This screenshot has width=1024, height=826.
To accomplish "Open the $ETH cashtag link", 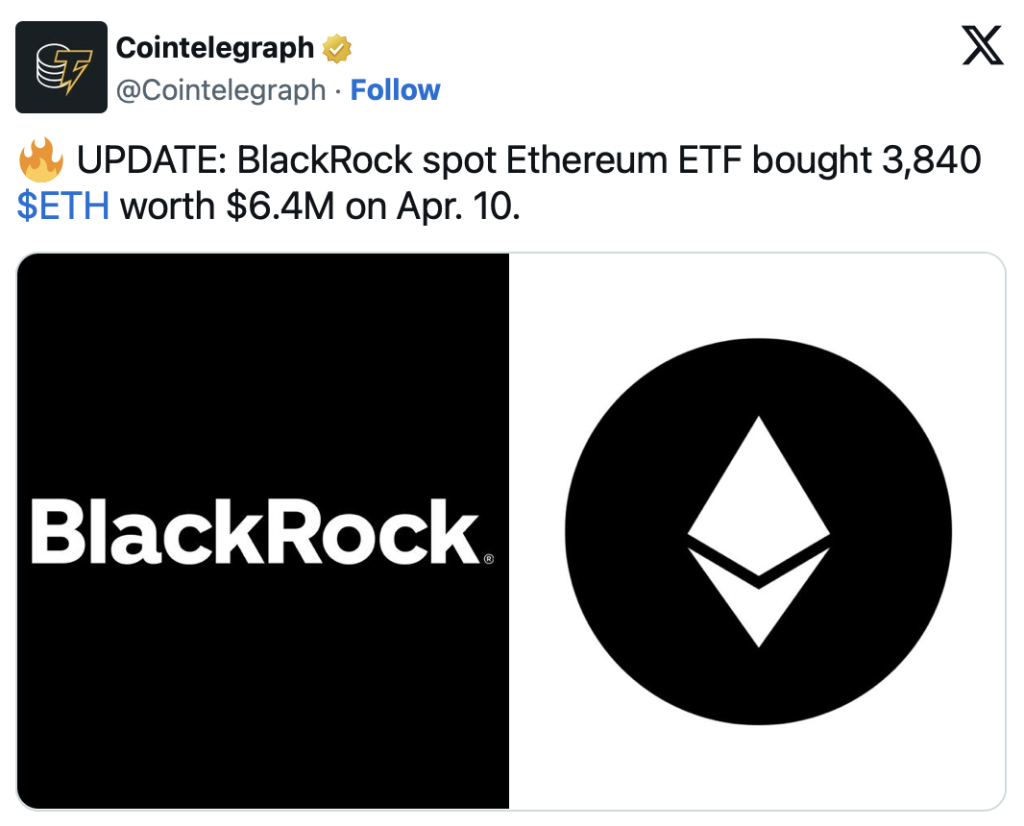I will [x=63, y=206].
